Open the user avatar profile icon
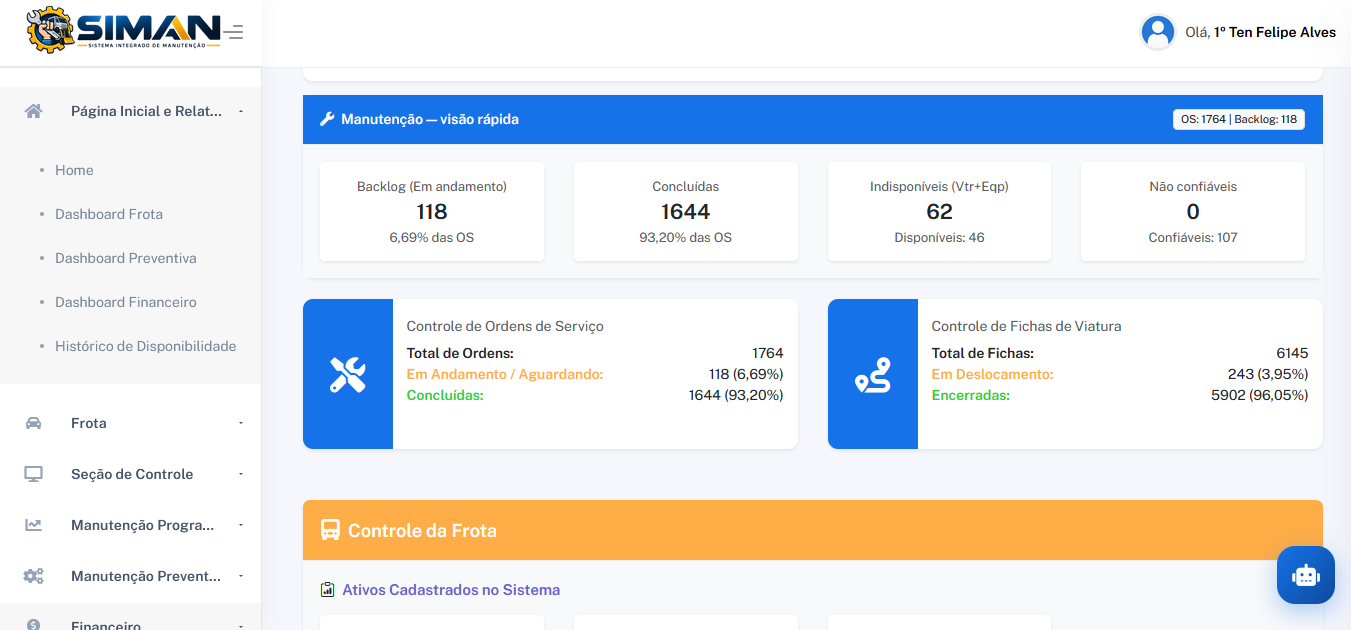1351x630 pixels. click(x=1157, y=32)
